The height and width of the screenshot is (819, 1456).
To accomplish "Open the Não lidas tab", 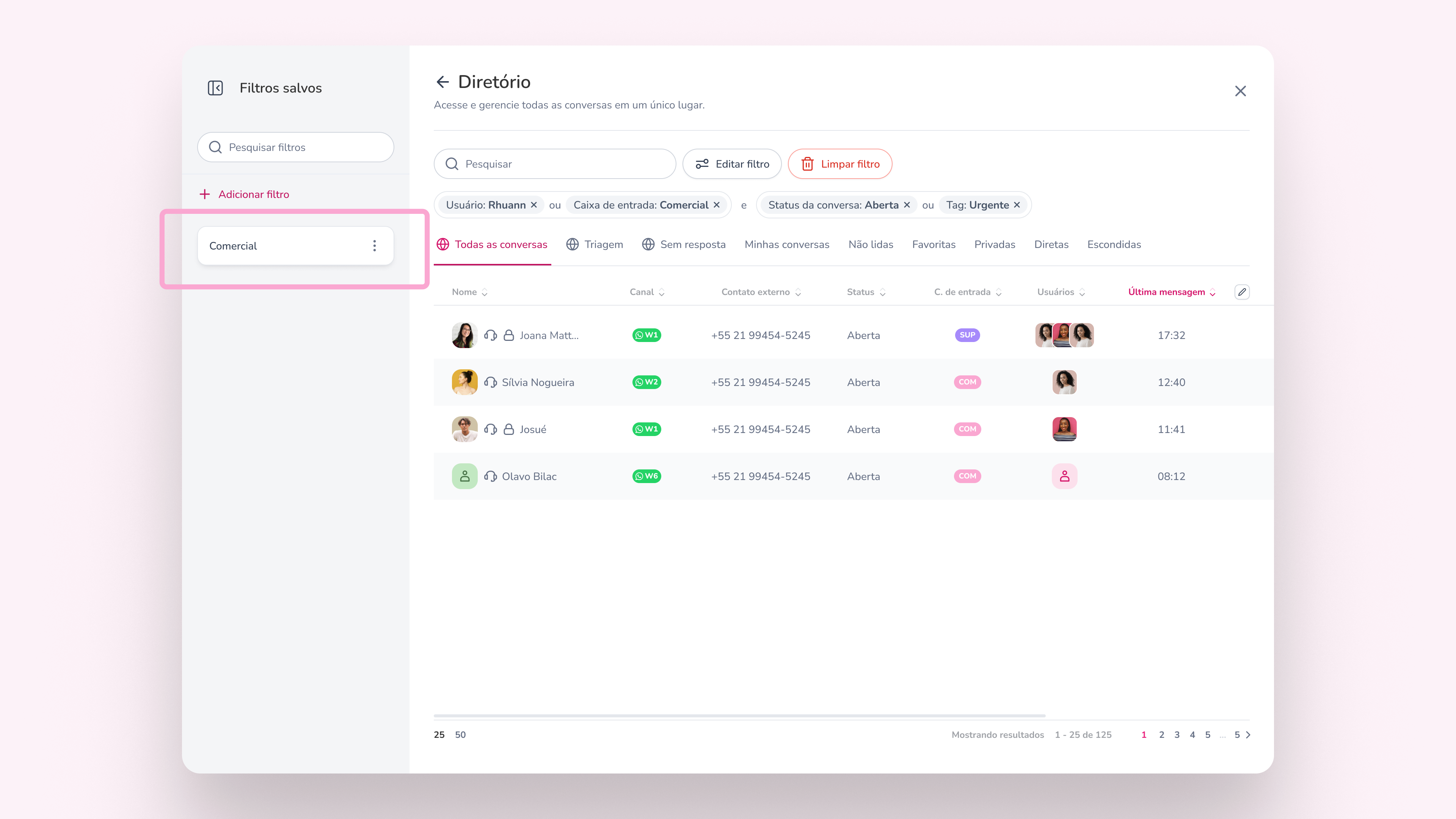I will point(871,244).
